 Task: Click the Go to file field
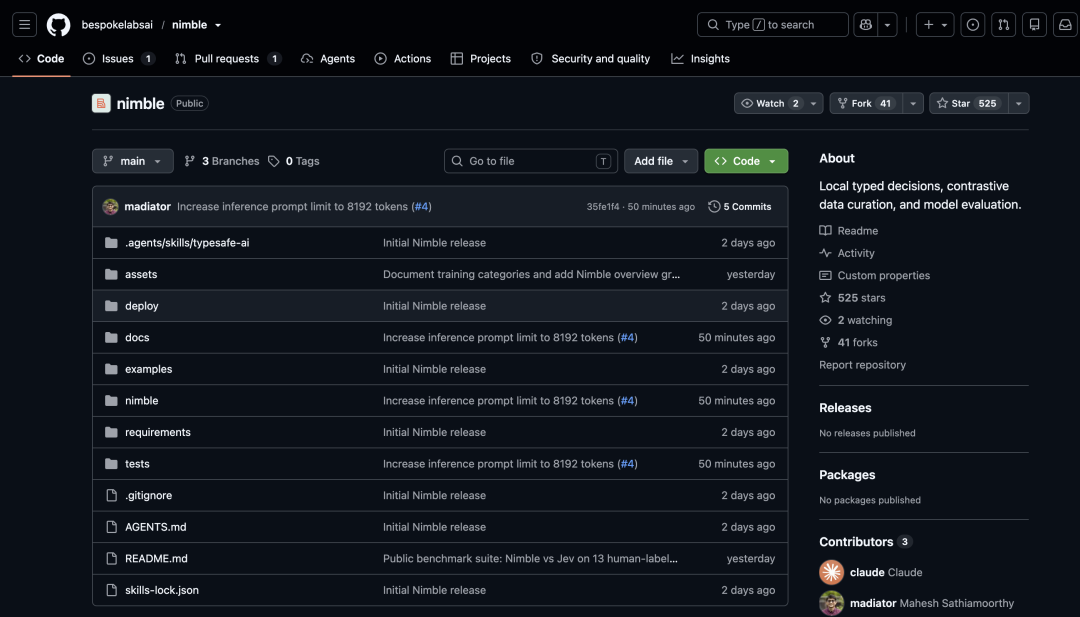531,161
